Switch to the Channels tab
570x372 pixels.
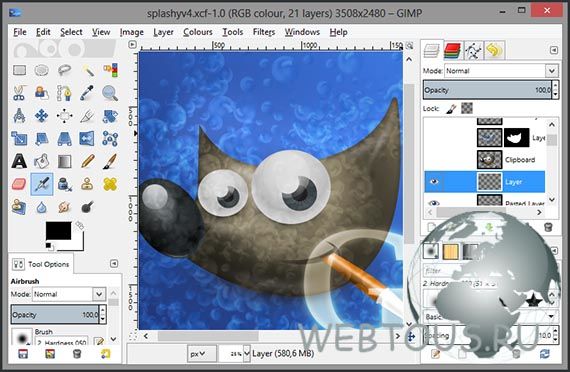452,51
